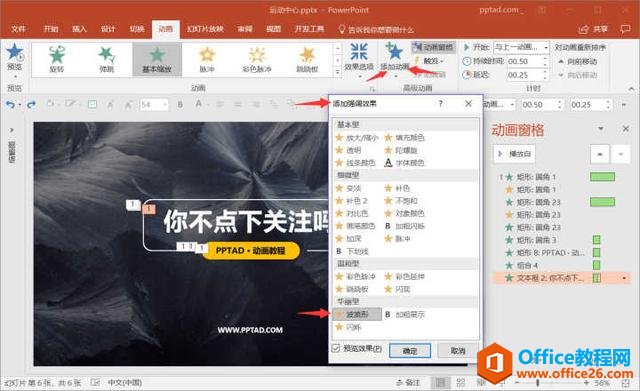The height and width of the screenshot is (391, 640).
Task: Click the Redo icon in quick access toolbar
Action: (31, 105)
